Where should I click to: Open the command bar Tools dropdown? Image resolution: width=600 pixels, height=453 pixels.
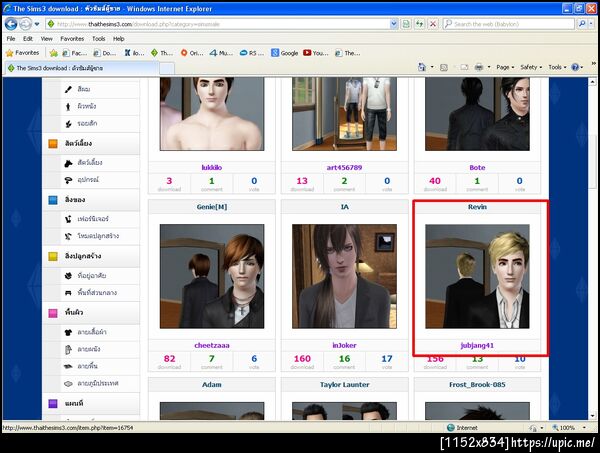pos(557,67)
